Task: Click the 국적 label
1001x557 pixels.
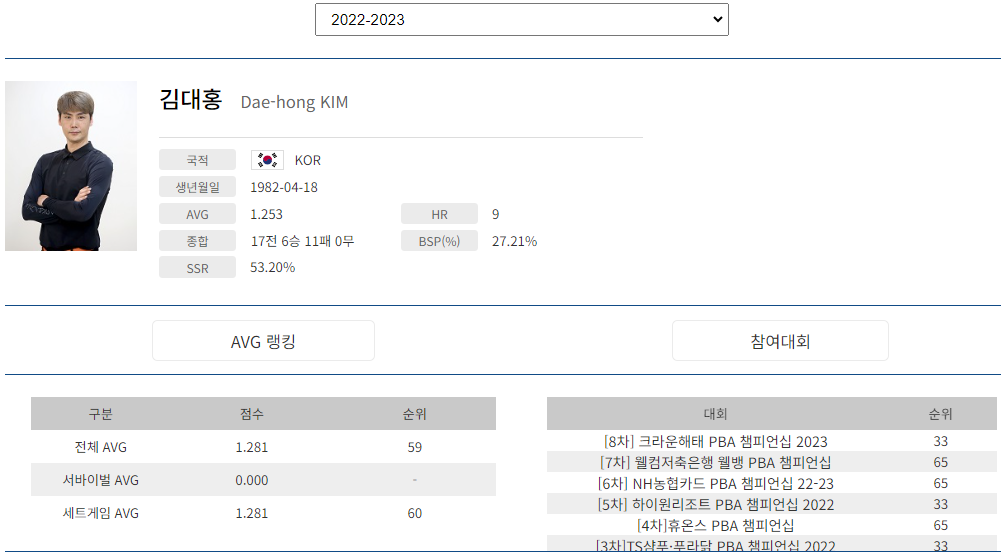Action: pyautogui.click(x=197, y=160)
